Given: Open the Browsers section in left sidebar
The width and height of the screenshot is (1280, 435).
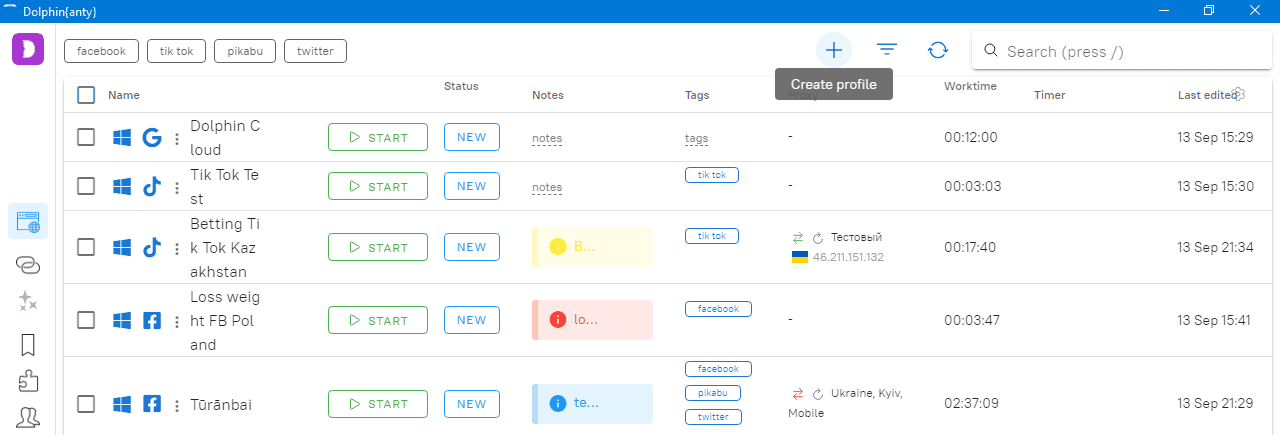Looking at the screenshot, I should click(27, 221).
